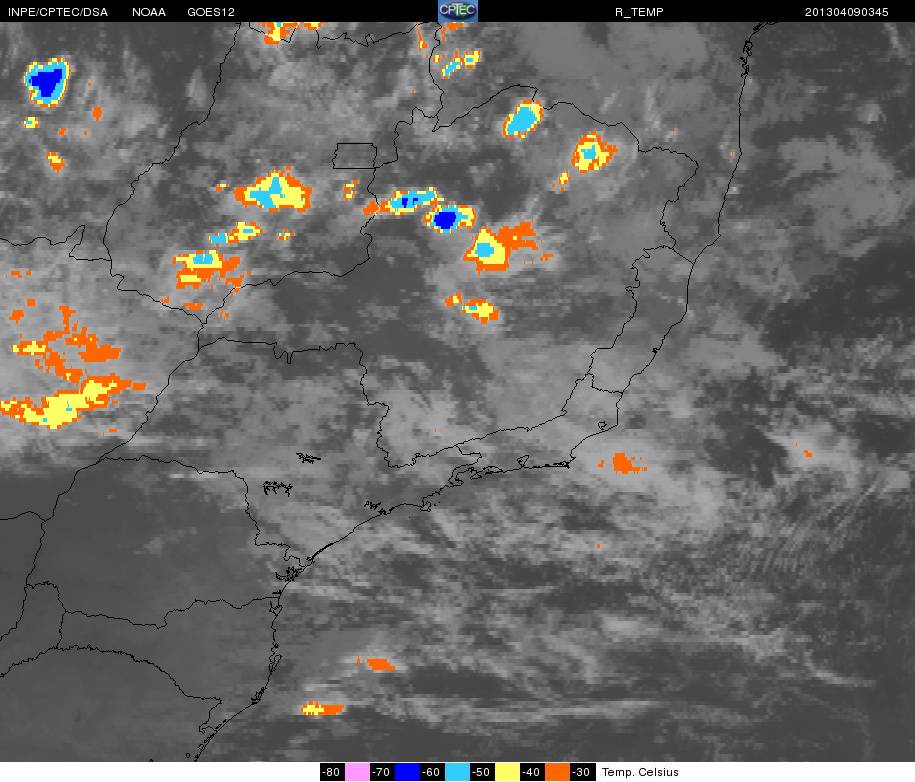The image size is (915, 782).
Task: Click the orange -40 to -30 legend swatch
Action: click(557, 772)
